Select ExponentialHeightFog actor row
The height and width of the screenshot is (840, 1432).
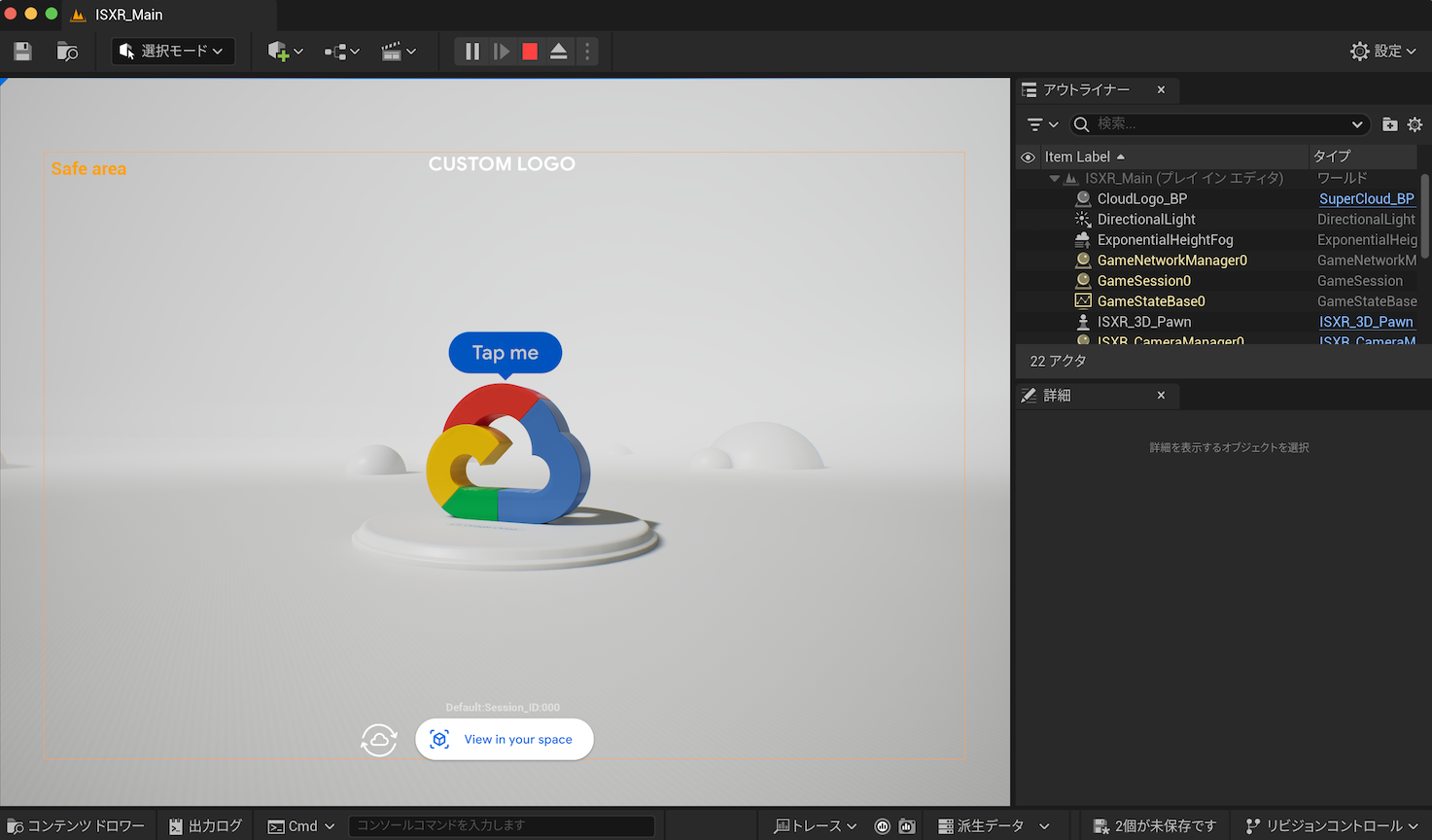tap(1165, 239)
